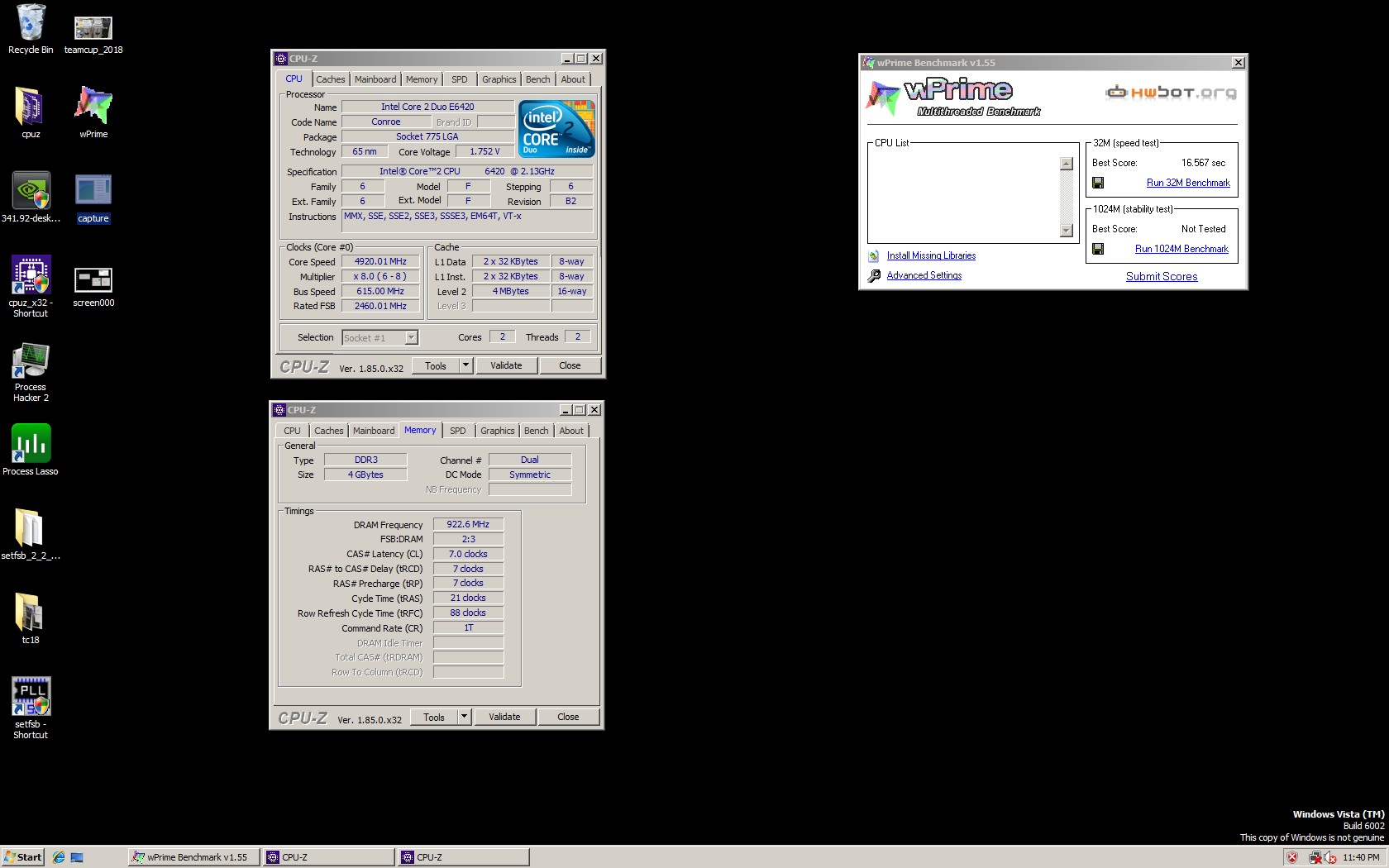Switch to CPU tab in bottom CPU-Z window
Viewport: 1389px width, 868px height.
tap(293, 431)
